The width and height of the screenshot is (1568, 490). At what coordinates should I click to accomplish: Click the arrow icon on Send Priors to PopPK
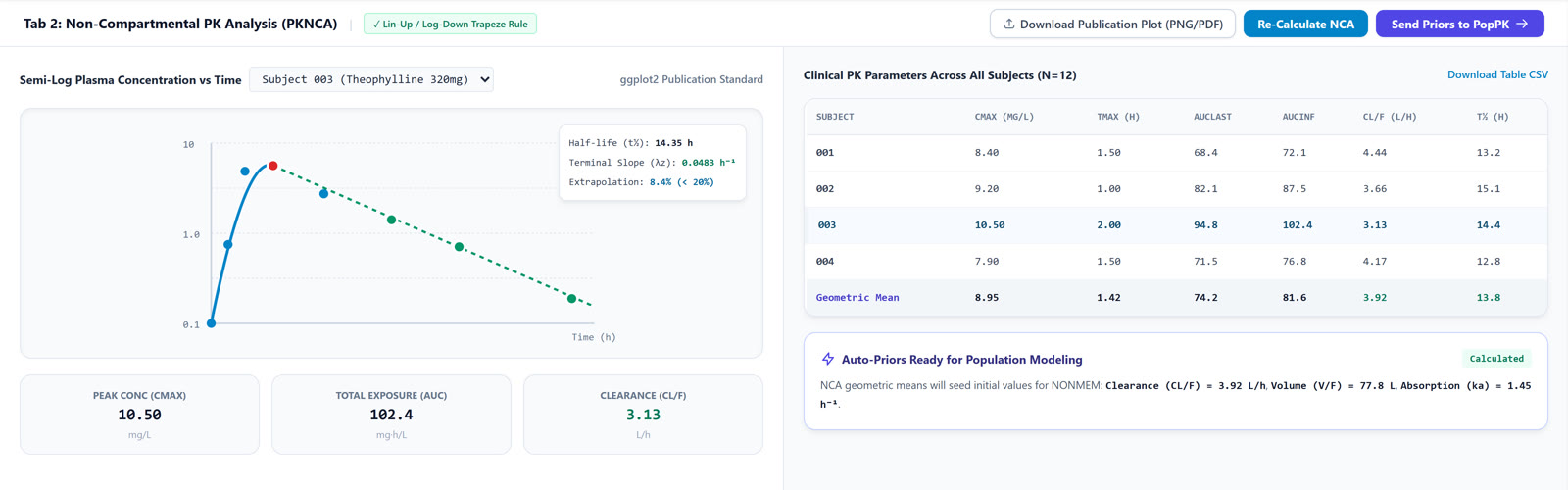tap(1522, 24)
